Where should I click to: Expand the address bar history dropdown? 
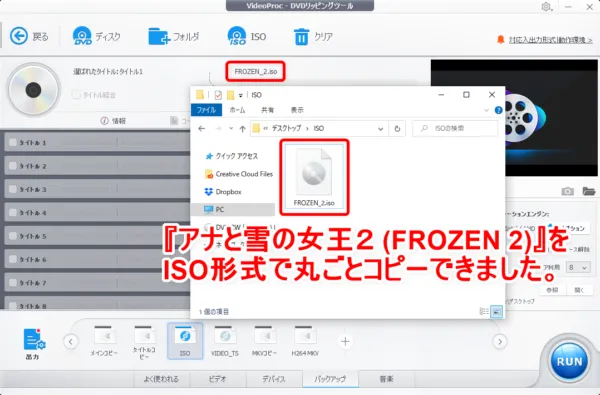tap(380, 129)
